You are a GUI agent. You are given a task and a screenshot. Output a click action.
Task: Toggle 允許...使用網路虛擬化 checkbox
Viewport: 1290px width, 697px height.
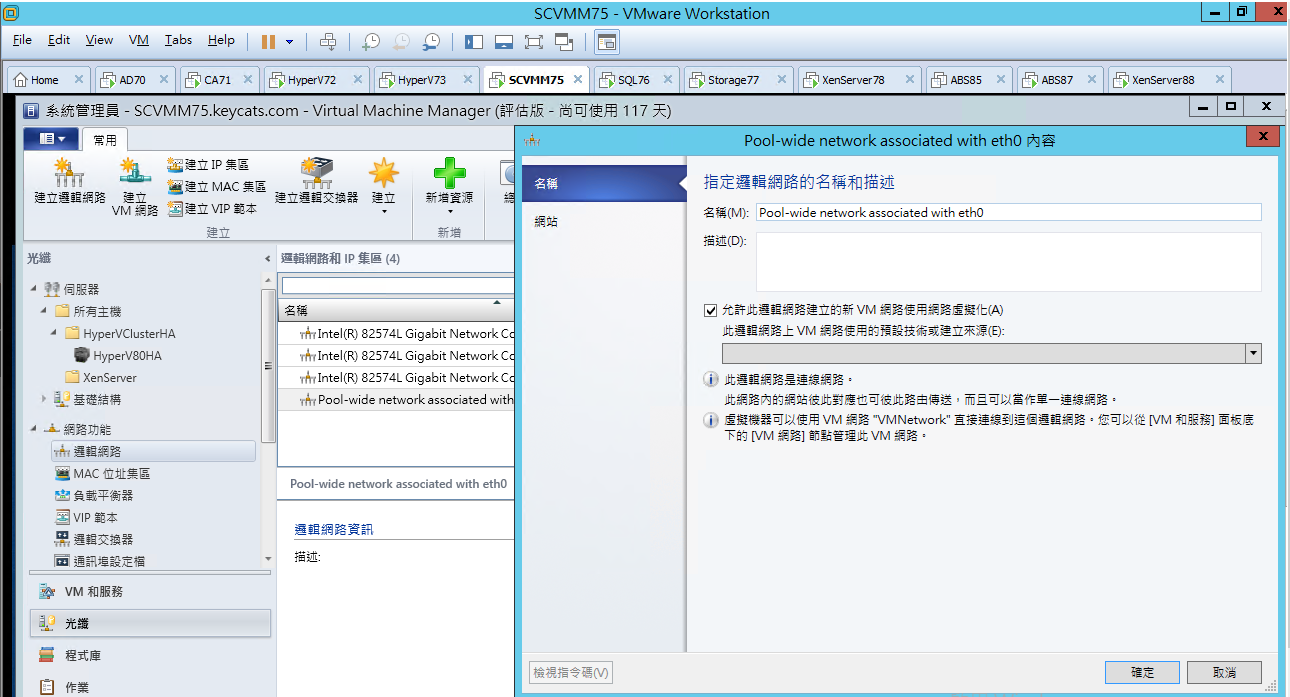pos(711,310)
